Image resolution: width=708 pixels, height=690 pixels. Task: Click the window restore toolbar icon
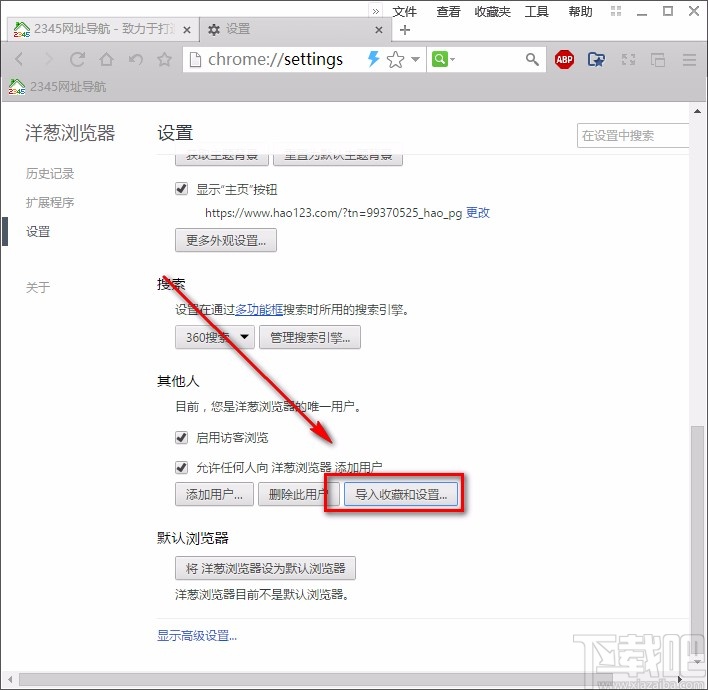tap(658, 59)
